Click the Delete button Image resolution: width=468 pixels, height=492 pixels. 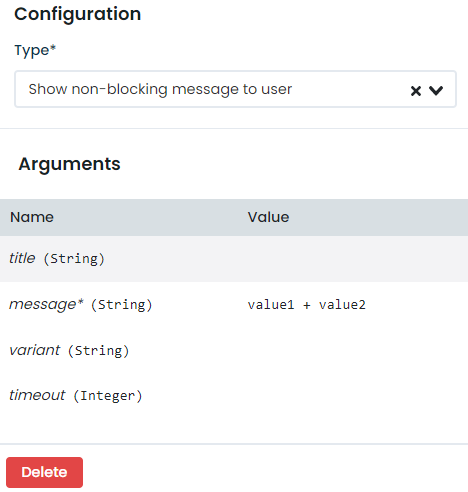[44, 472]
